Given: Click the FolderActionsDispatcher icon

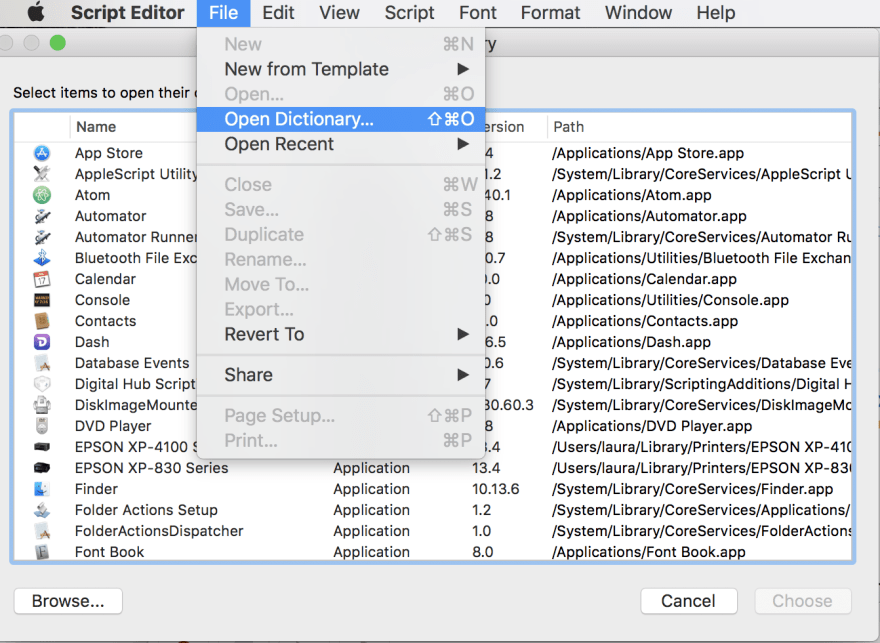Looking at the screenshot, I should (42, 531).
